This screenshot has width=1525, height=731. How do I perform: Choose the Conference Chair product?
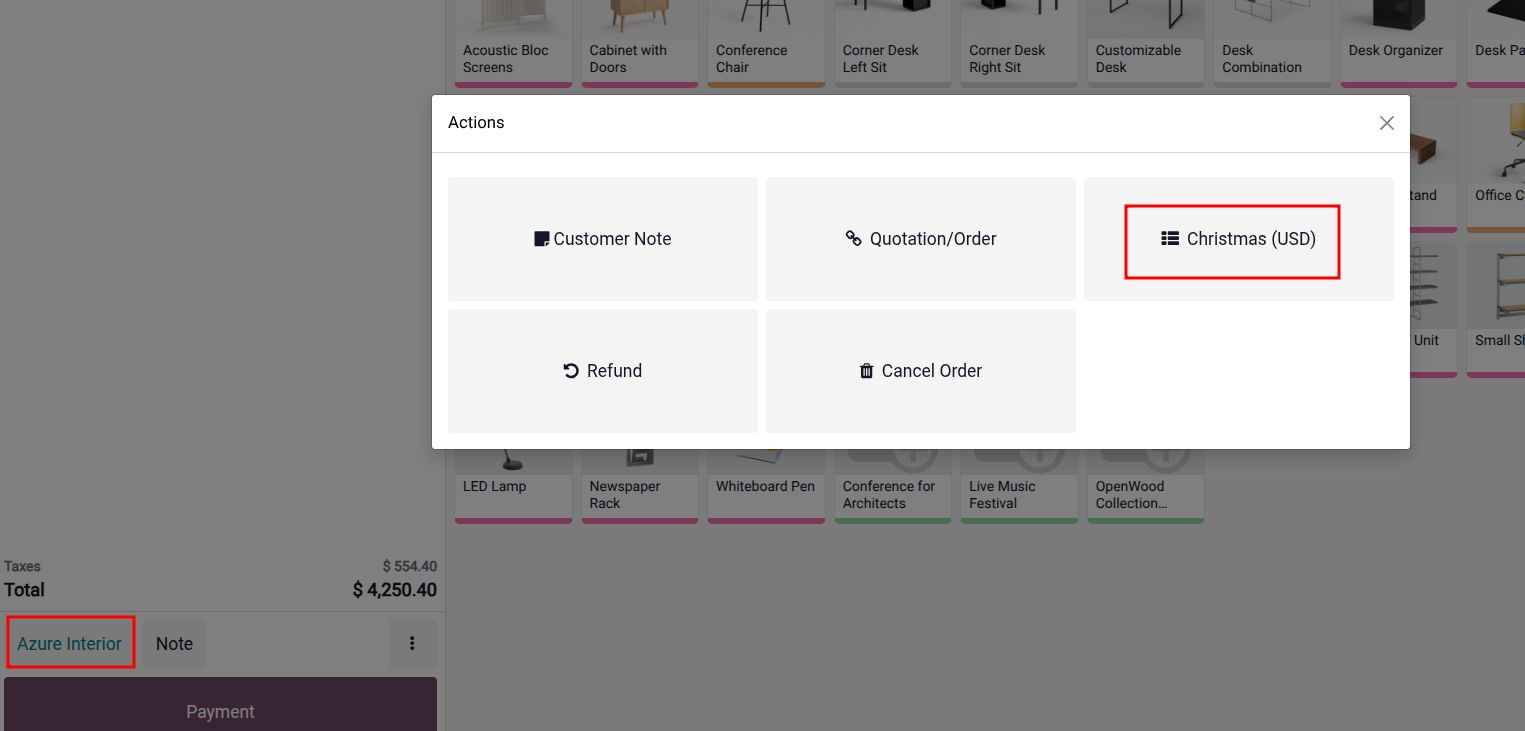point(766,45)
